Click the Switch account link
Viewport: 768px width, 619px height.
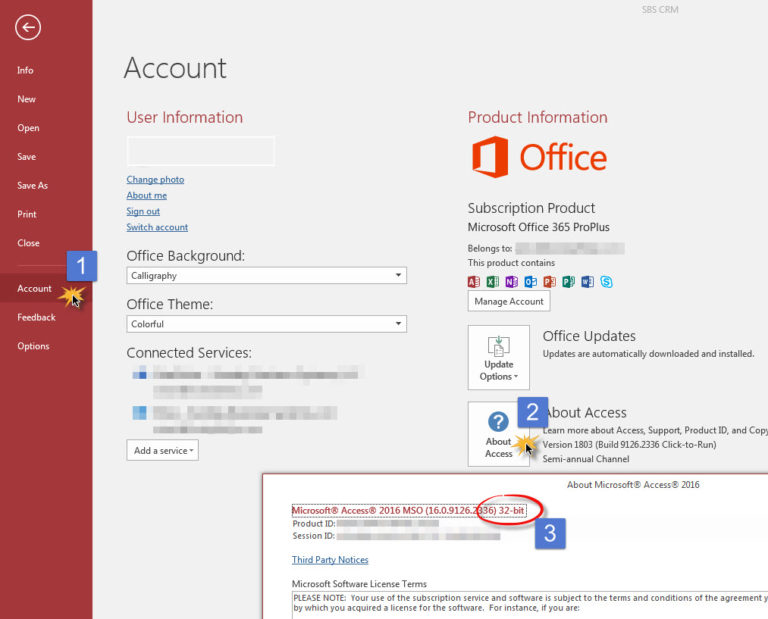pos(157,228)
